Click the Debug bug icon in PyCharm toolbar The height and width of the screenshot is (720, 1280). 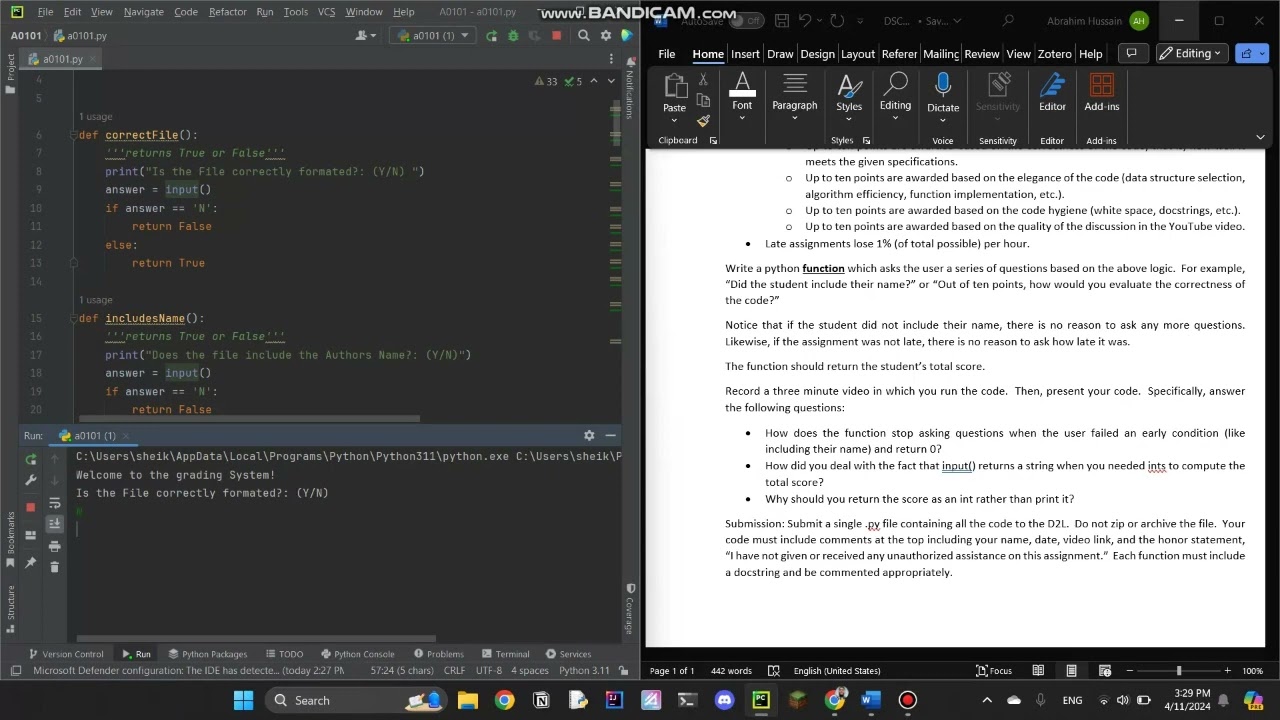[513, 36]
